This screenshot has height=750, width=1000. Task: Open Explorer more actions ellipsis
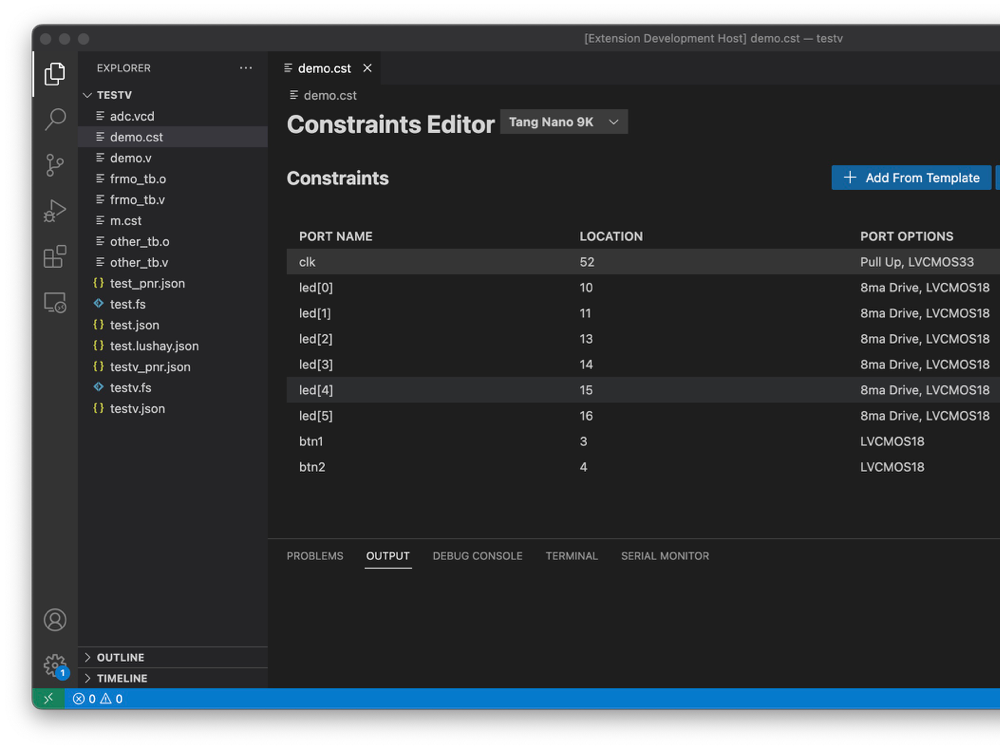point(246,68)
